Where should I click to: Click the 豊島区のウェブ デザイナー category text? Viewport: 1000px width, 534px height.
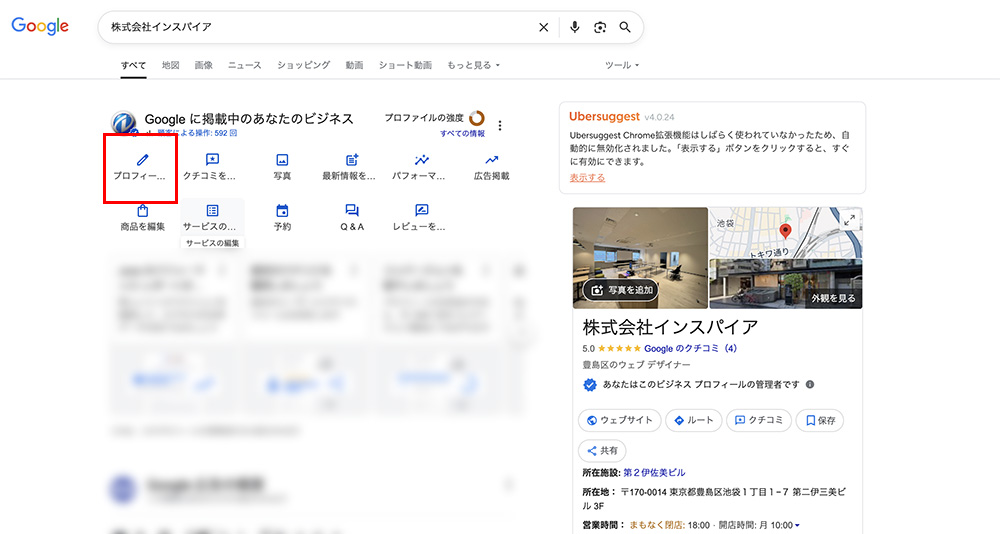click(x=636, y=365)
